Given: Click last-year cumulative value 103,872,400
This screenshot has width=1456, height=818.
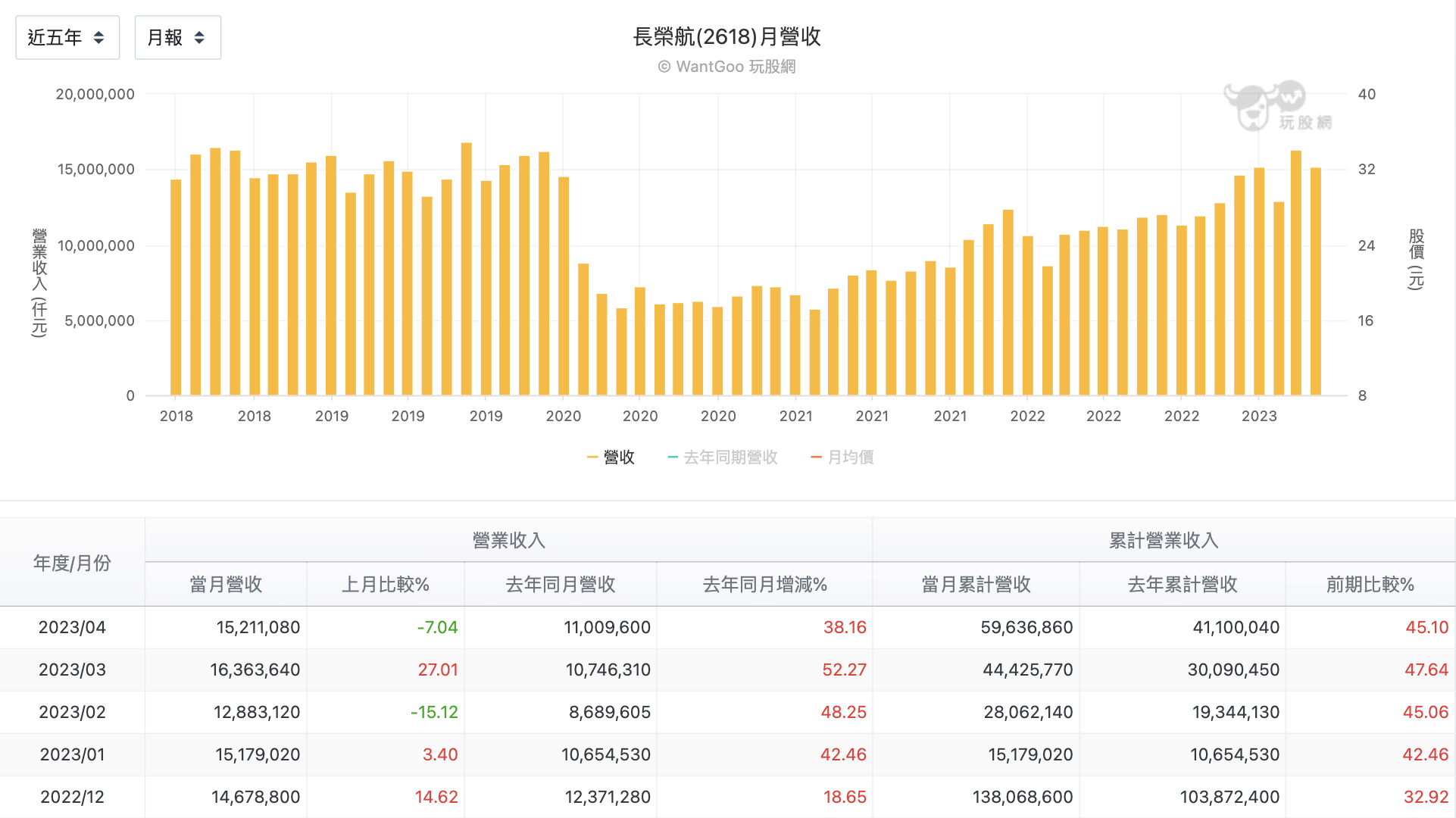Looking at the screenshot, I should [1229, 797].
